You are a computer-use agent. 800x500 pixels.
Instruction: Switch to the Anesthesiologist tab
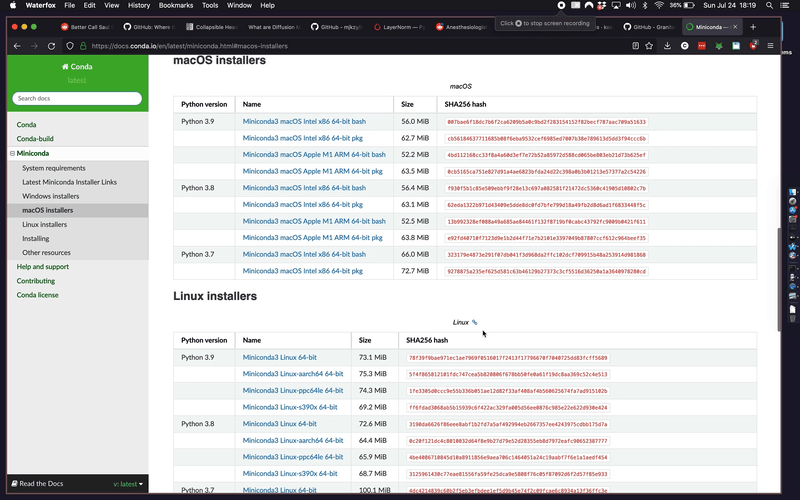(462, 27)
